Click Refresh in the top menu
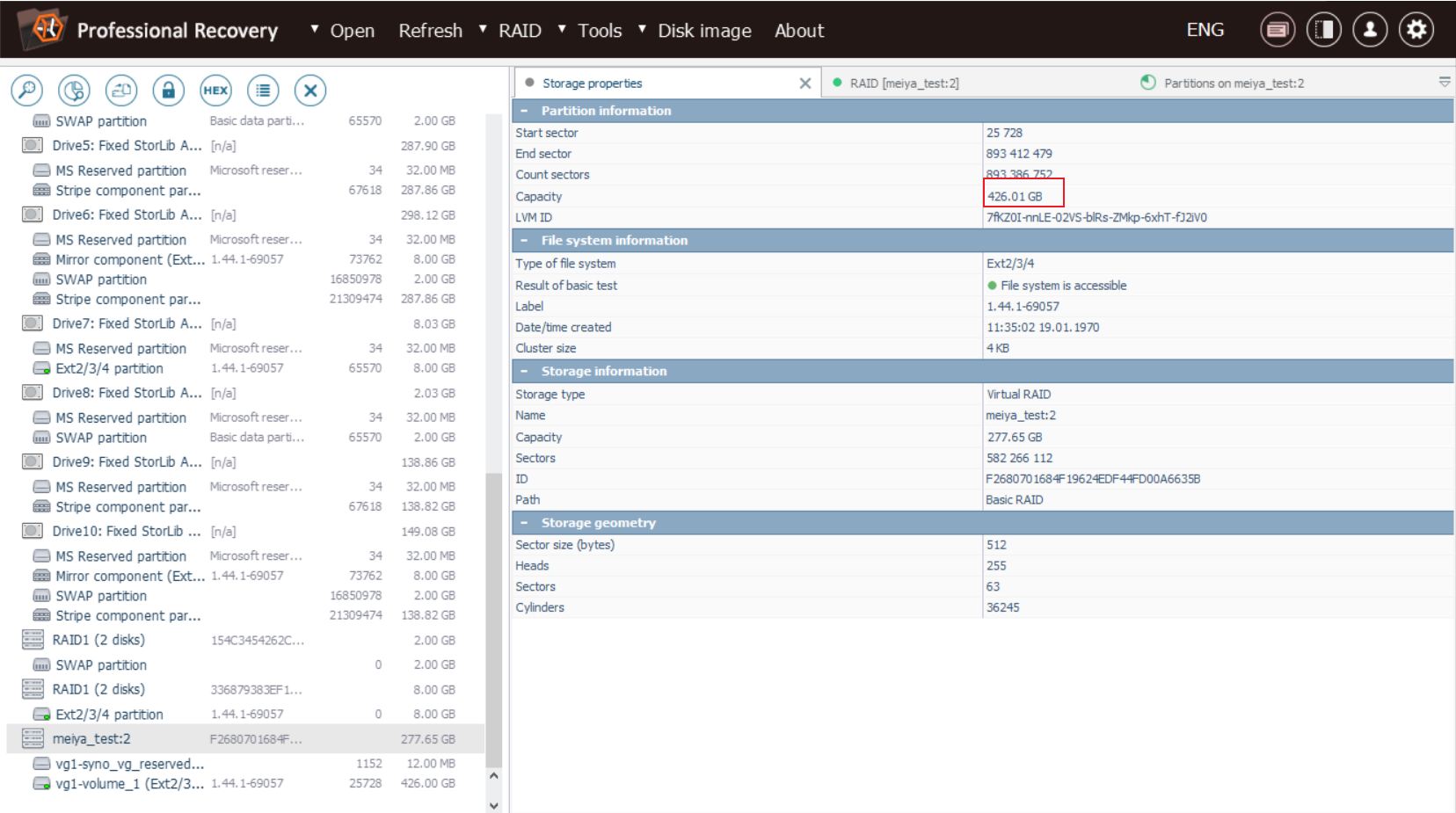The height and width of the screenshot is (813, 1456). point(430,31)
